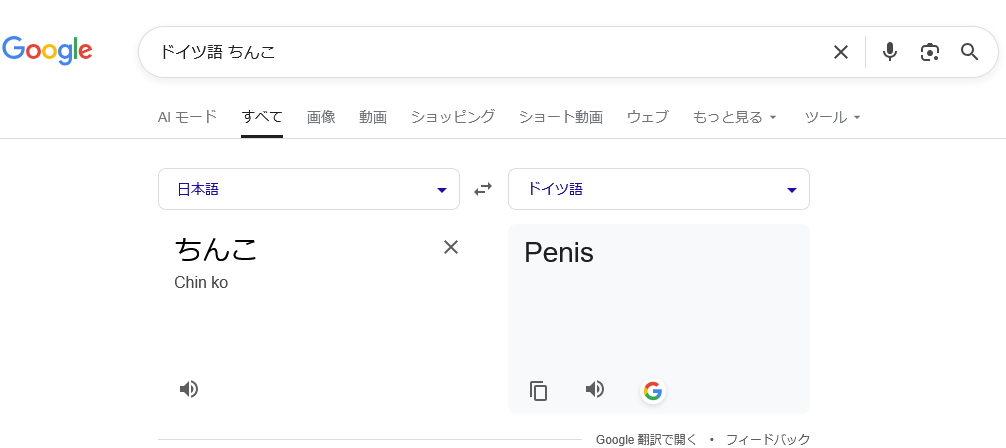Open the ショッピング tab

(452, 117)
